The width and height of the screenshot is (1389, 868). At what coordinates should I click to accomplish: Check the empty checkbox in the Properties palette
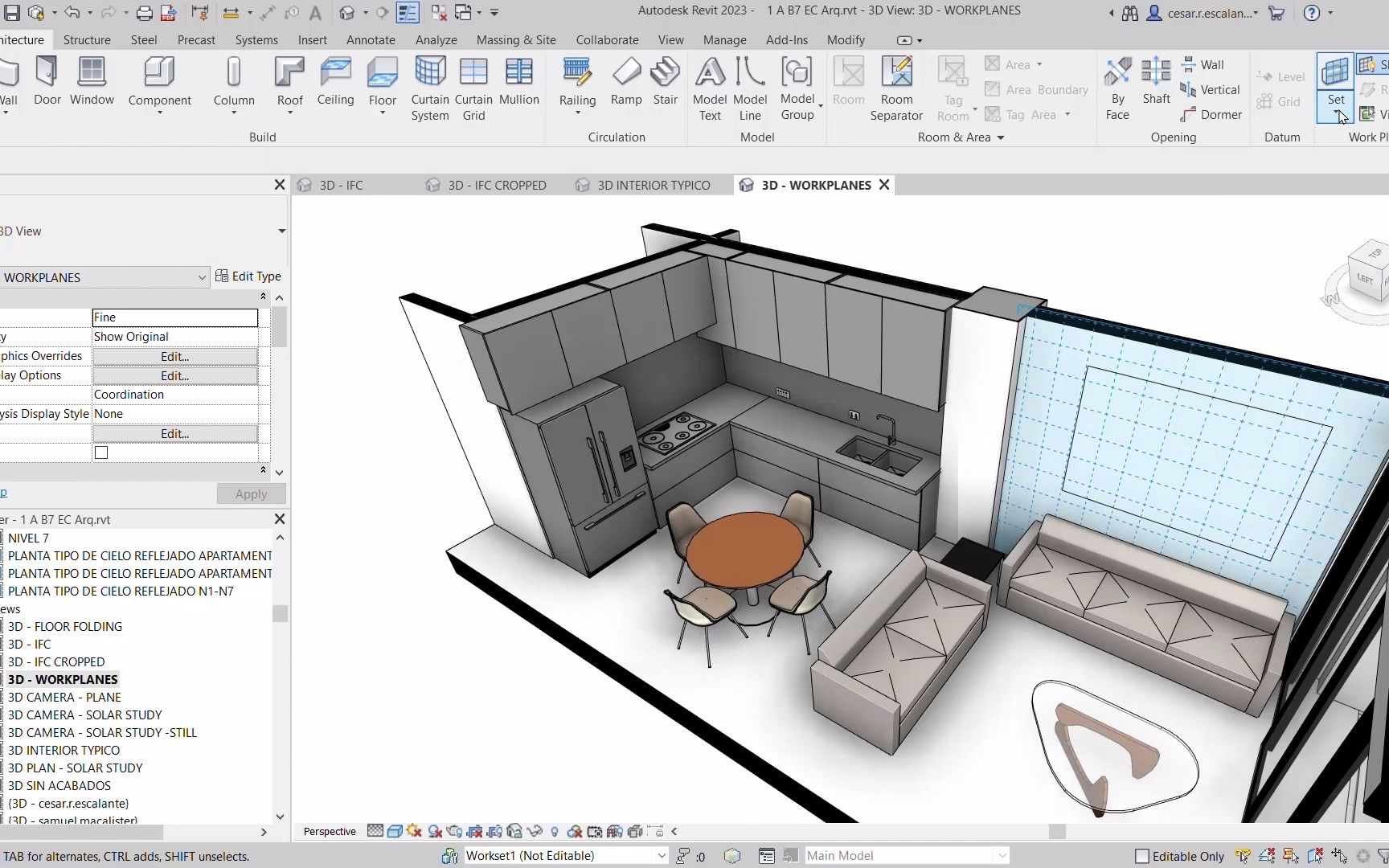click(x=100, y=452)
